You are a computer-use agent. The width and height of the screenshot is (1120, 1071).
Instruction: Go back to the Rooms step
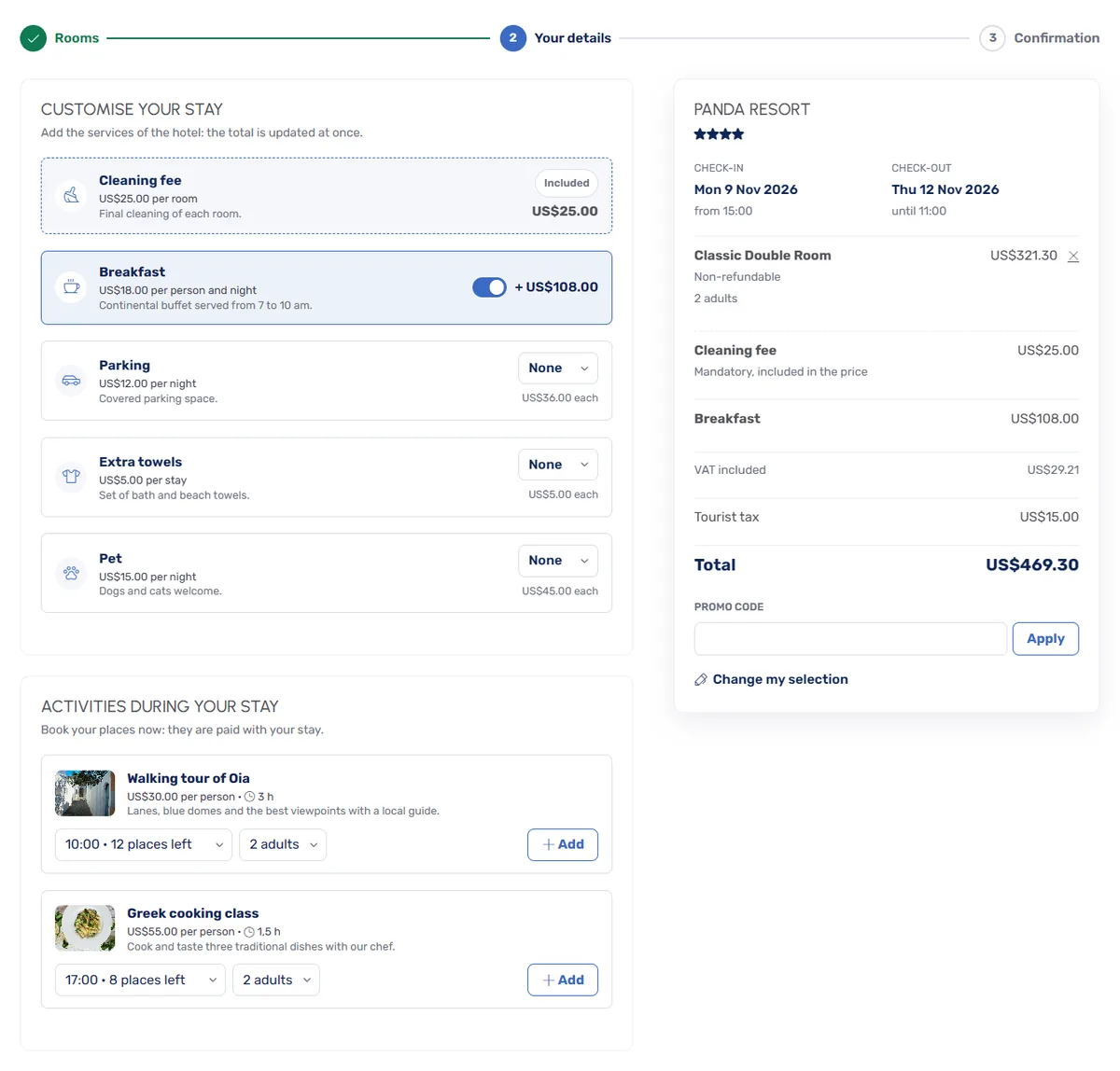(x=77, y=38)
